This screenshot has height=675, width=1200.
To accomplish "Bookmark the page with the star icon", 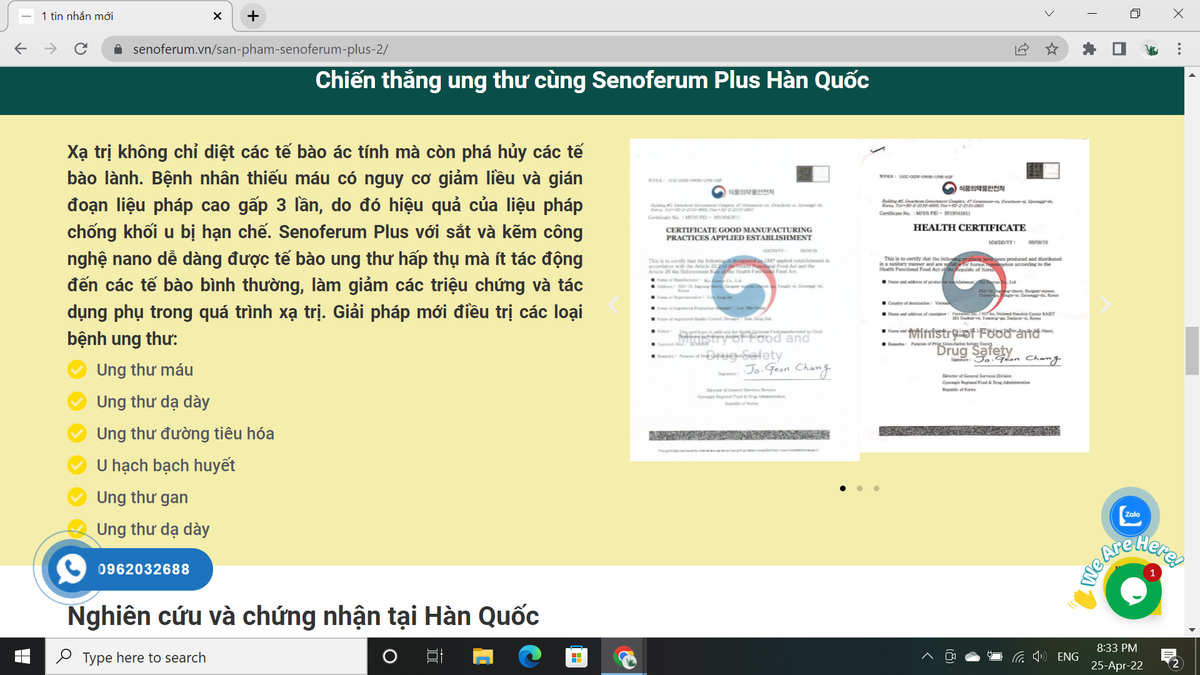I will (1051, 47).
